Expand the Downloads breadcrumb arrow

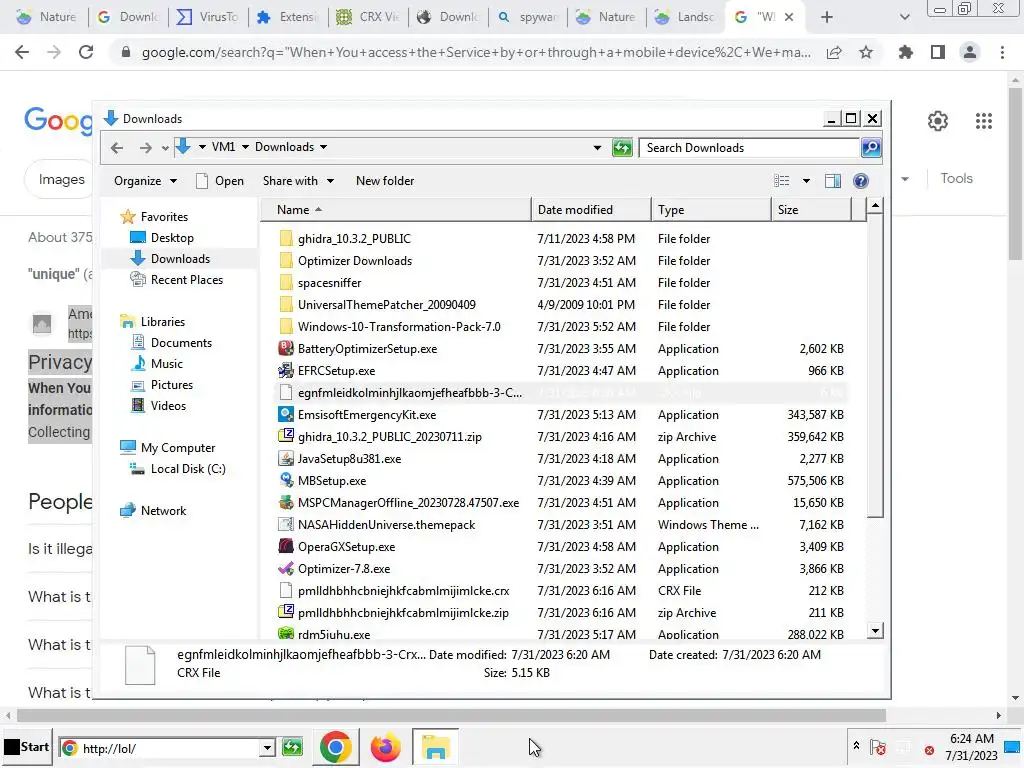coord(323,148)
